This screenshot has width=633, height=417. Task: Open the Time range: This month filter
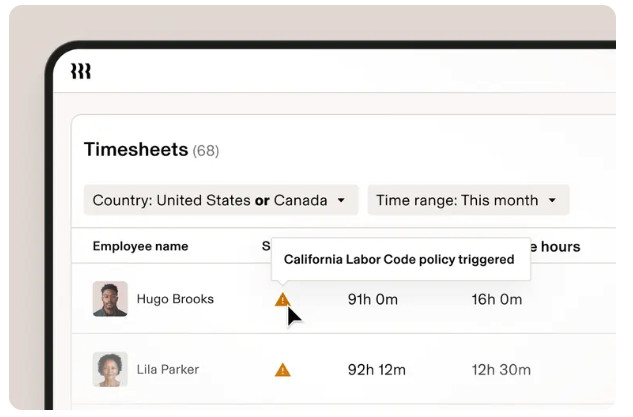[468, 200]
